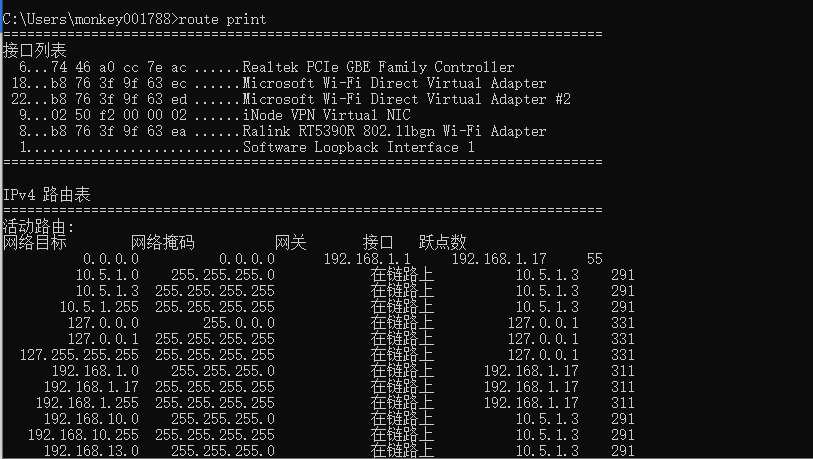This screenshot has height=459, width=813.
Task: Click the 127.0.0.0 network destination
Action: coord(103,323)
